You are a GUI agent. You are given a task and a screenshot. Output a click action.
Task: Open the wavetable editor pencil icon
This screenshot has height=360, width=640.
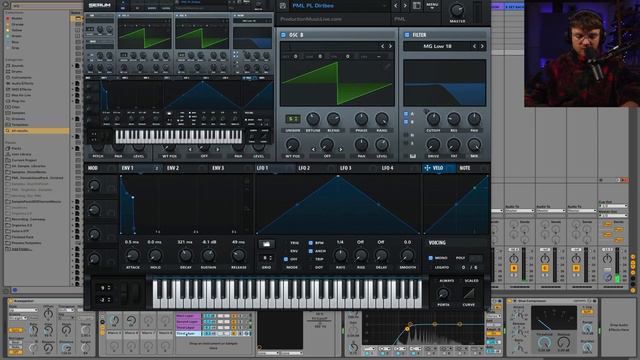387,66
